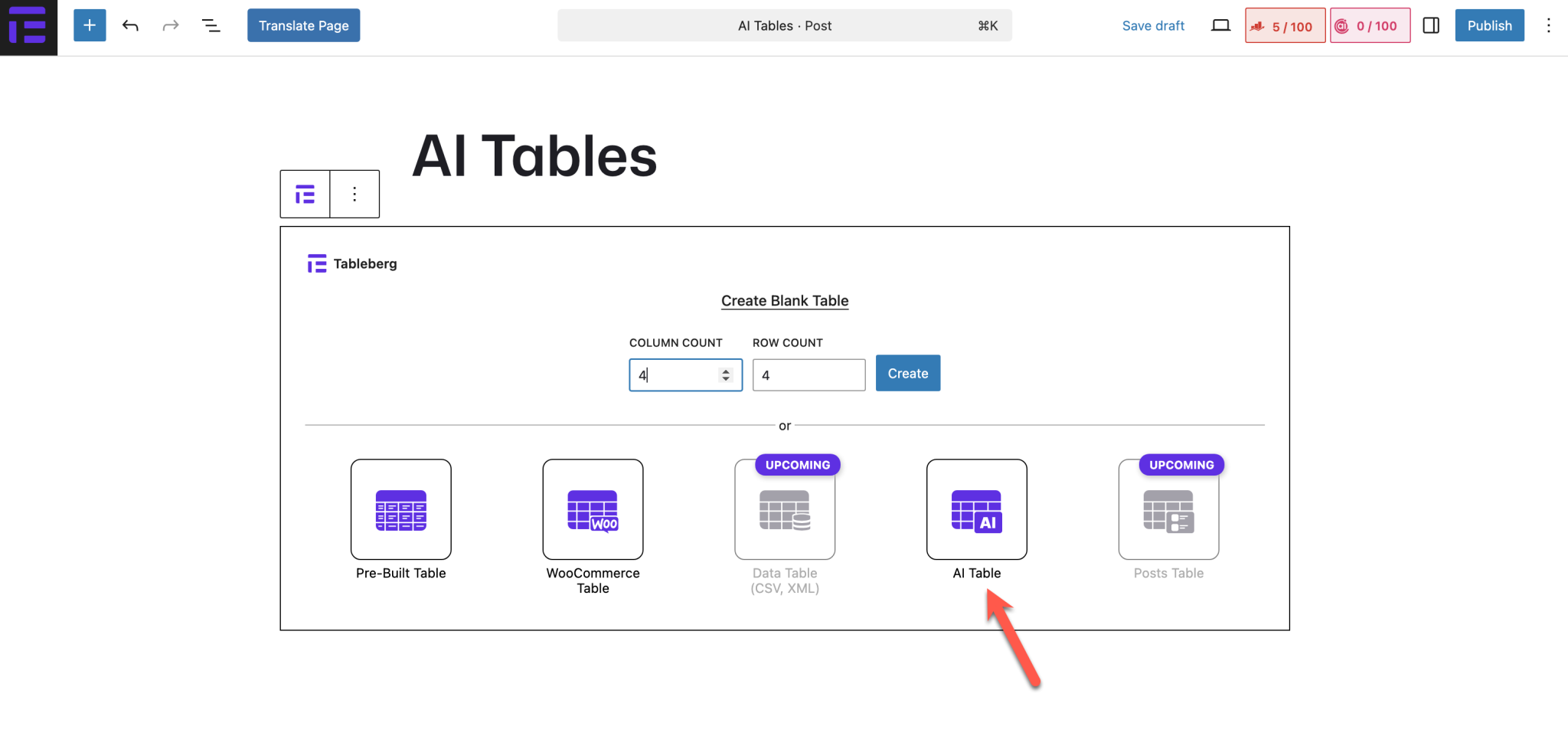Redo the last undone change
1568x749 pixels.
click(171, 25)
